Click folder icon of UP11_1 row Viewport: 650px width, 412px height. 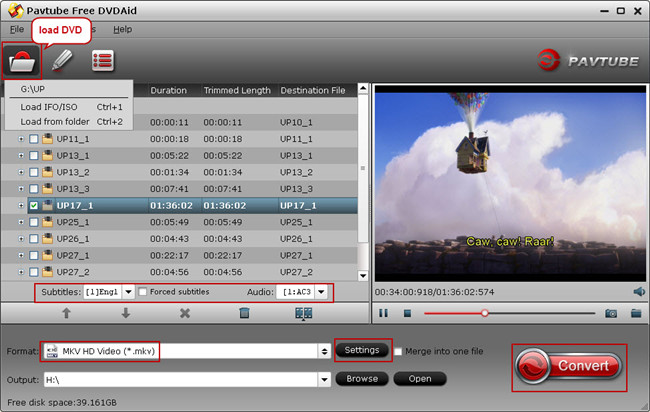pos(48,139)
